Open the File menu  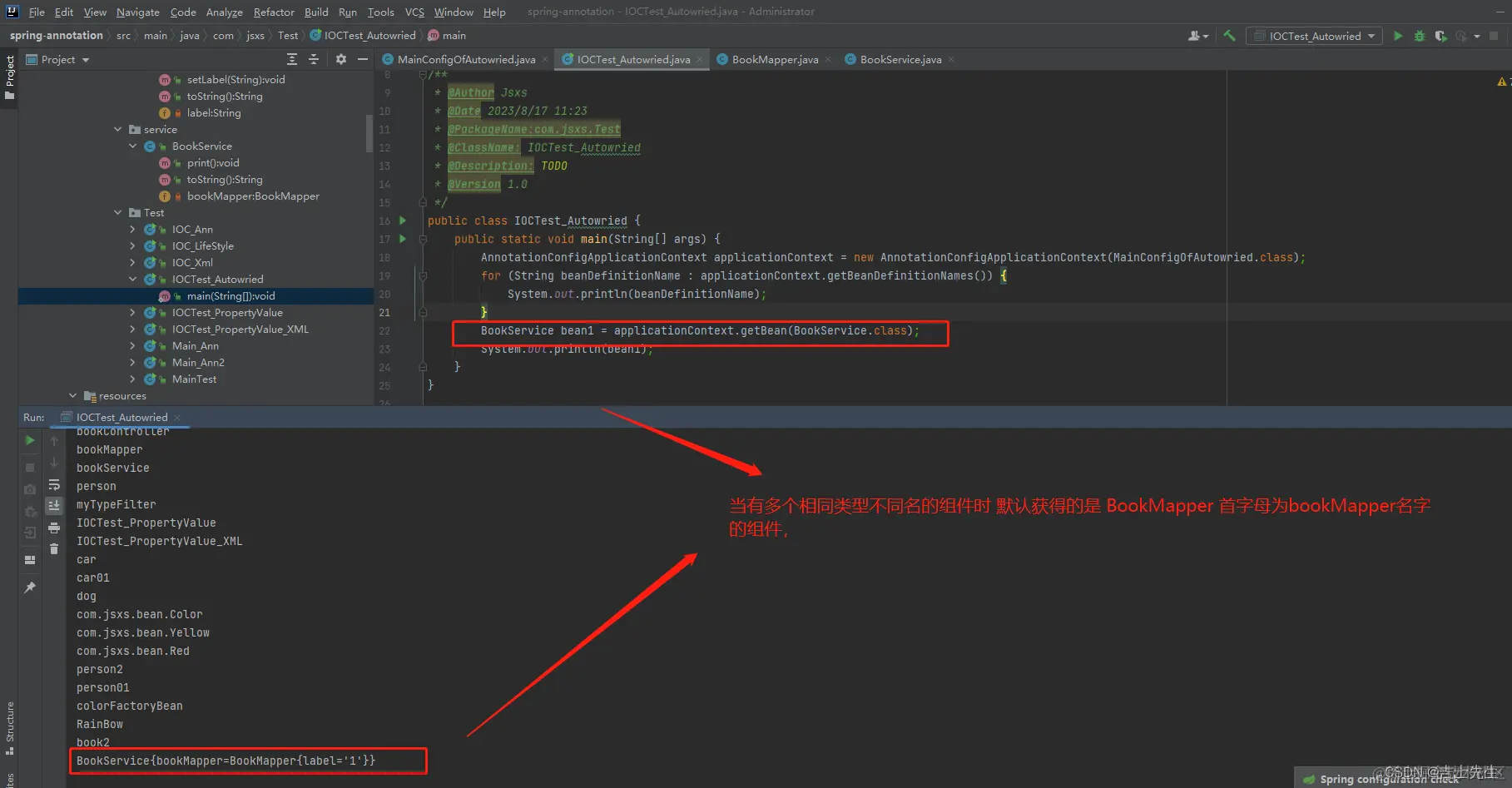[x=37, y=12]
